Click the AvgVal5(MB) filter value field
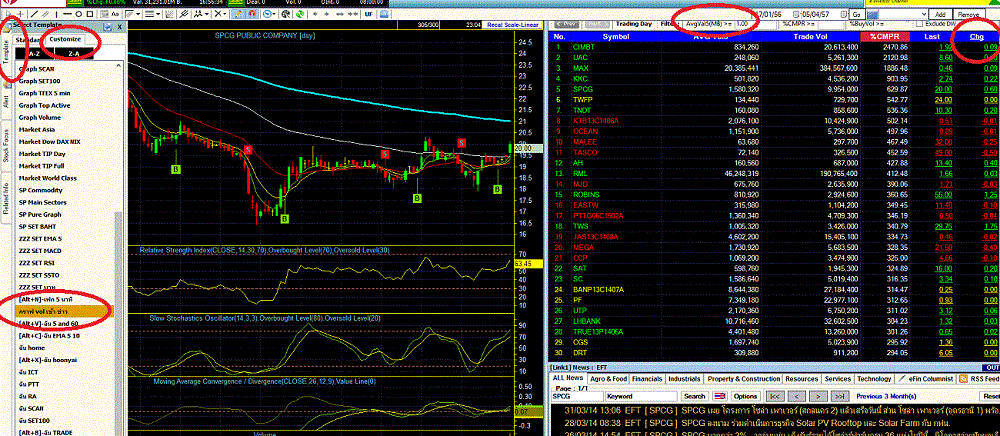 (x=756, y=24)
